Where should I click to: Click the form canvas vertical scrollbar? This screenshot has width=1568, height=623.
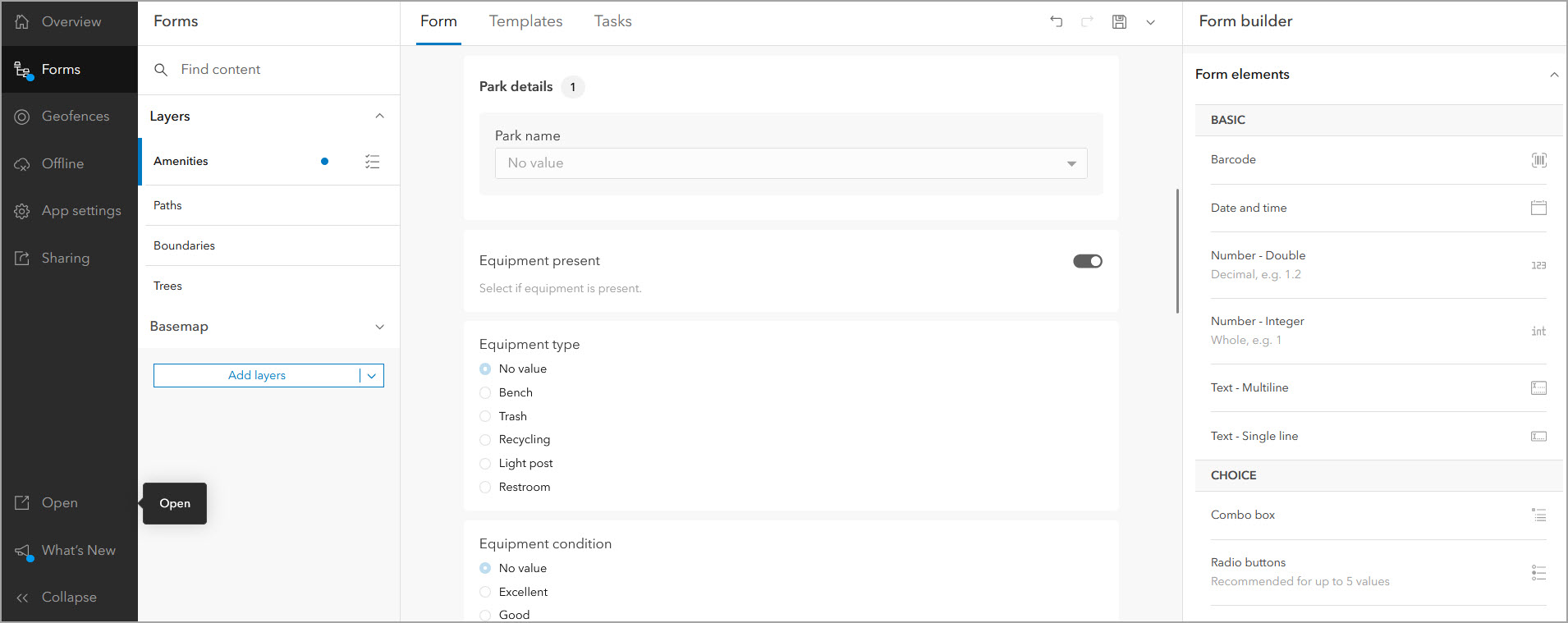[1177, 250]
